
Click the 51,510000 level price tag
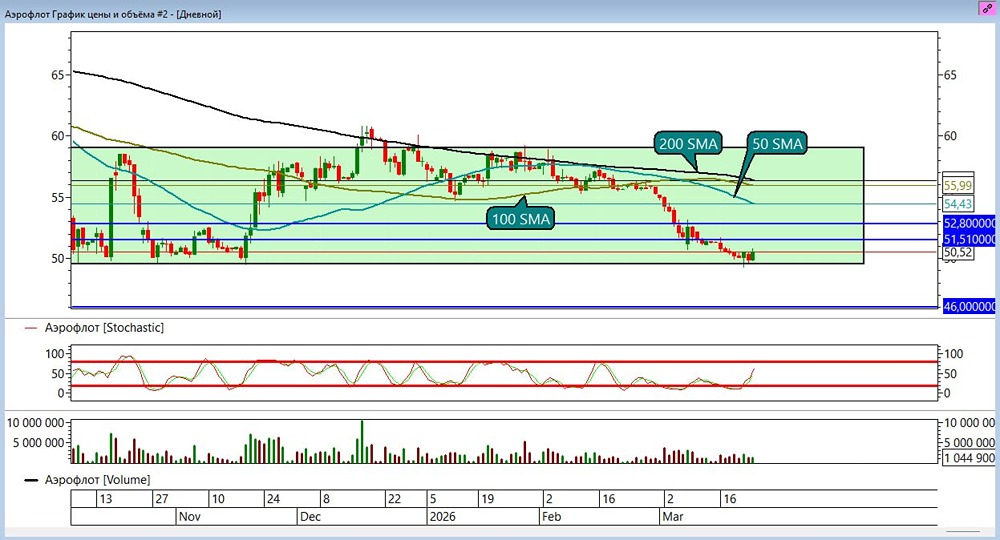pos(969,239)
